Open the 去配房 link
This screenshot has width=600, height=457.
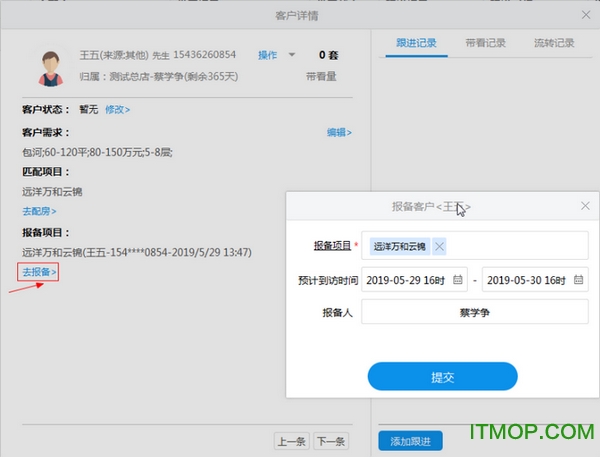[39, 211]
